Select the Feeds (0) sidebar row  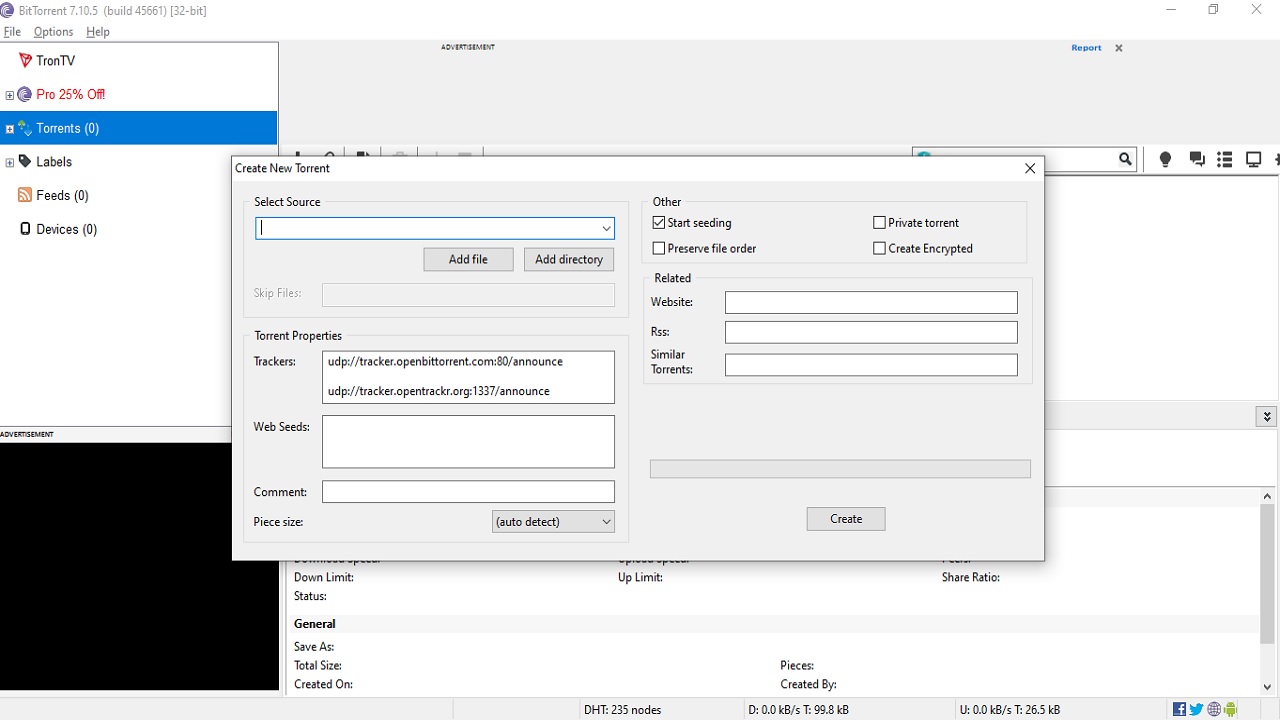tap(139, 195)
